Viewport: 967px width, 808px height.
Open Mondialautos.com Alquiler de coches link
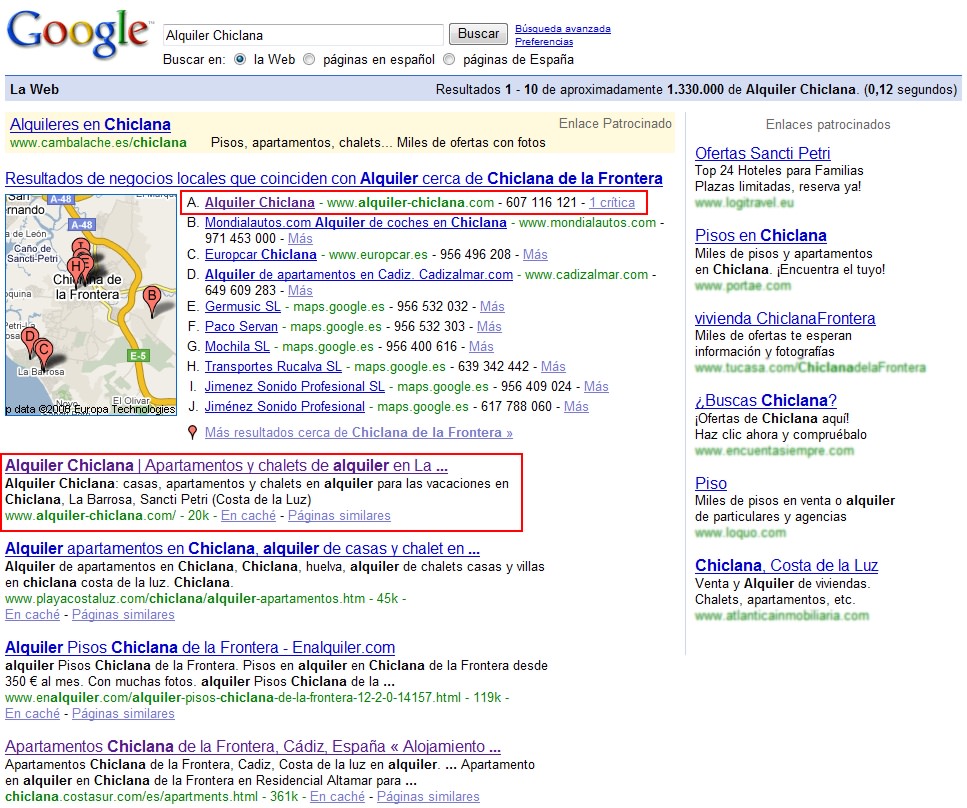(356, 223)
